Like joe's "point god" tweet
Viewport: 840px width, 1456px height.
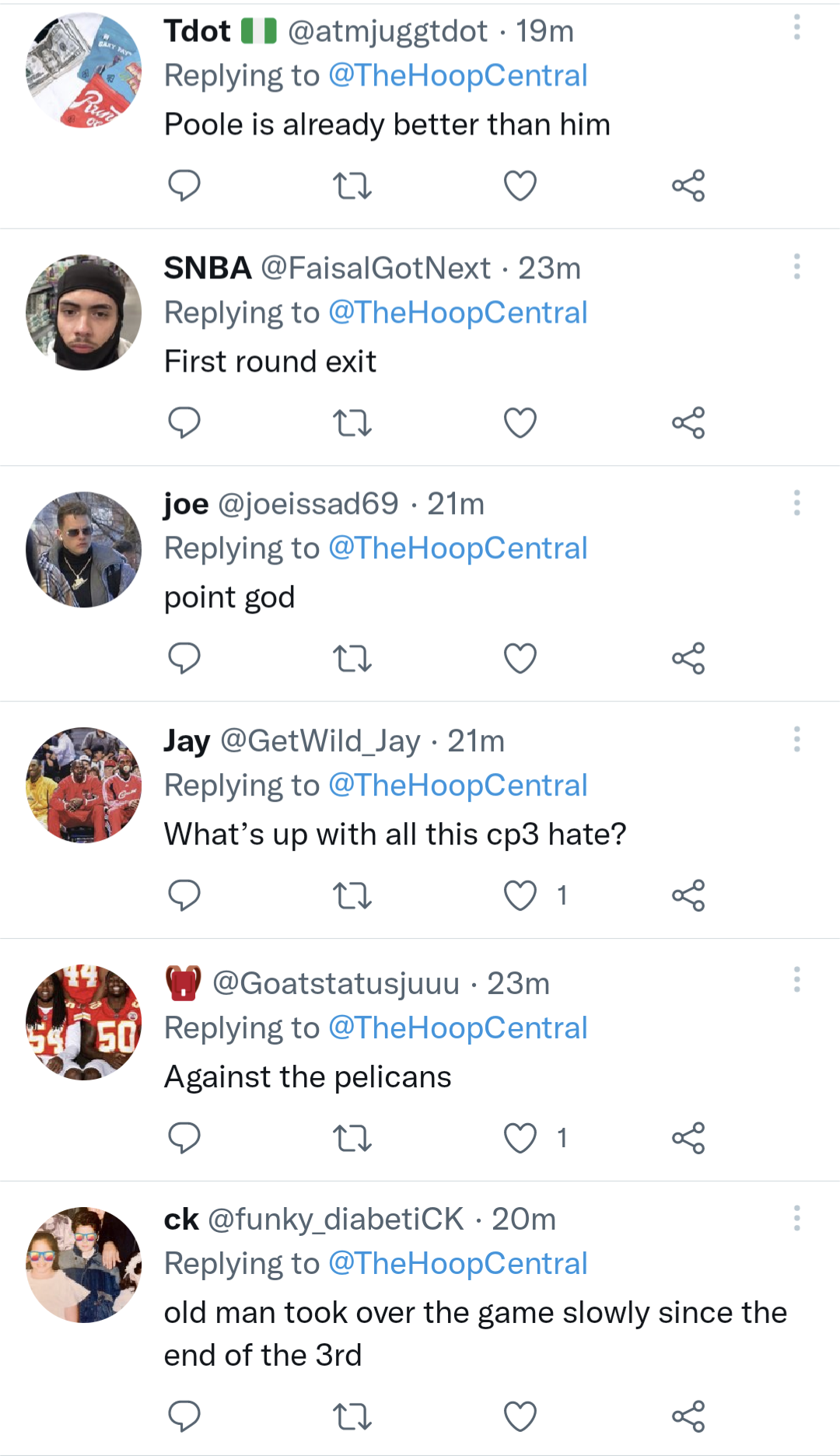pos(520,659)
